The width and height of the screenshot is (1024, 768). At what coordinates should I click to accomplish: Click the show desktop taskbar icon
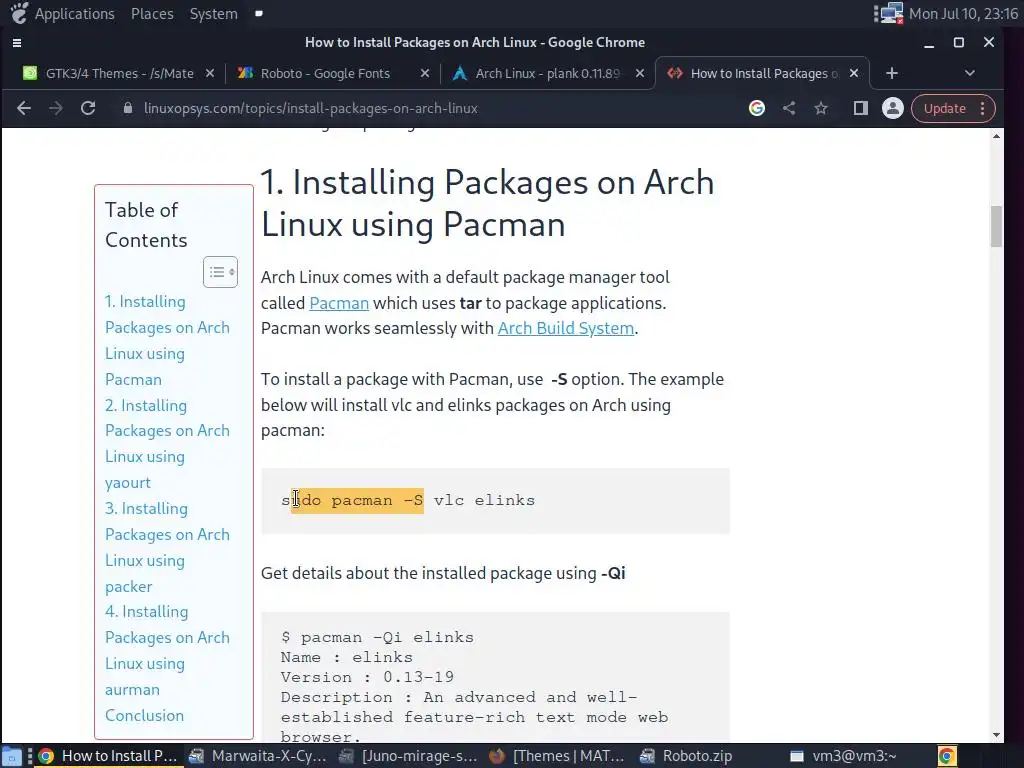12,756
